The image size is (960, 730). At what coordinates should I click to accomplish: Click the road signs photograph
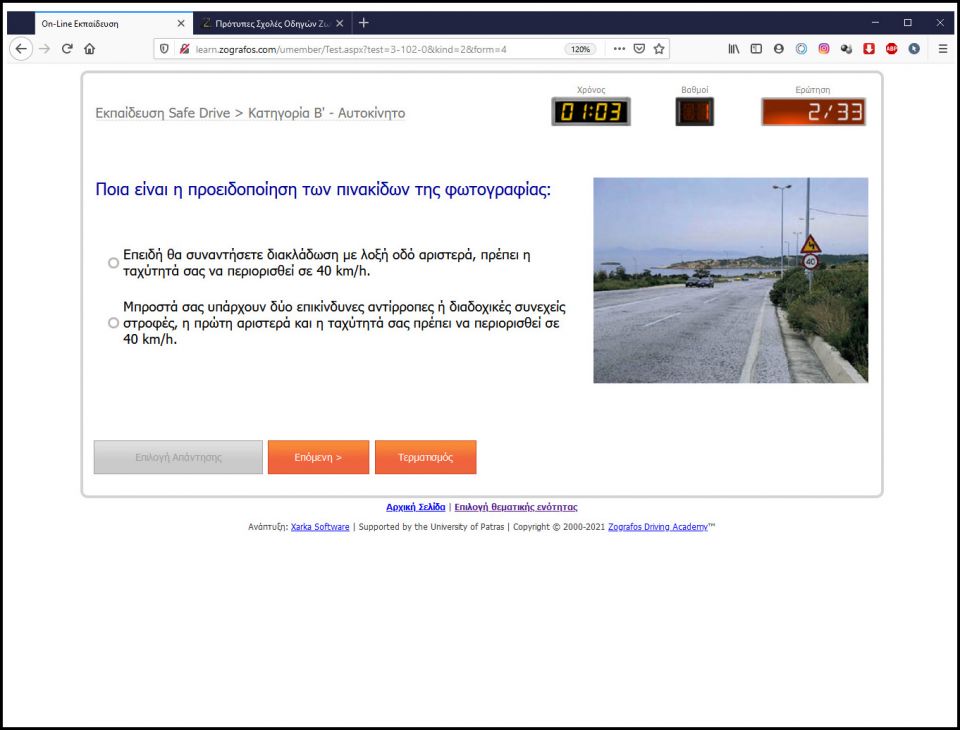(730, 280)
